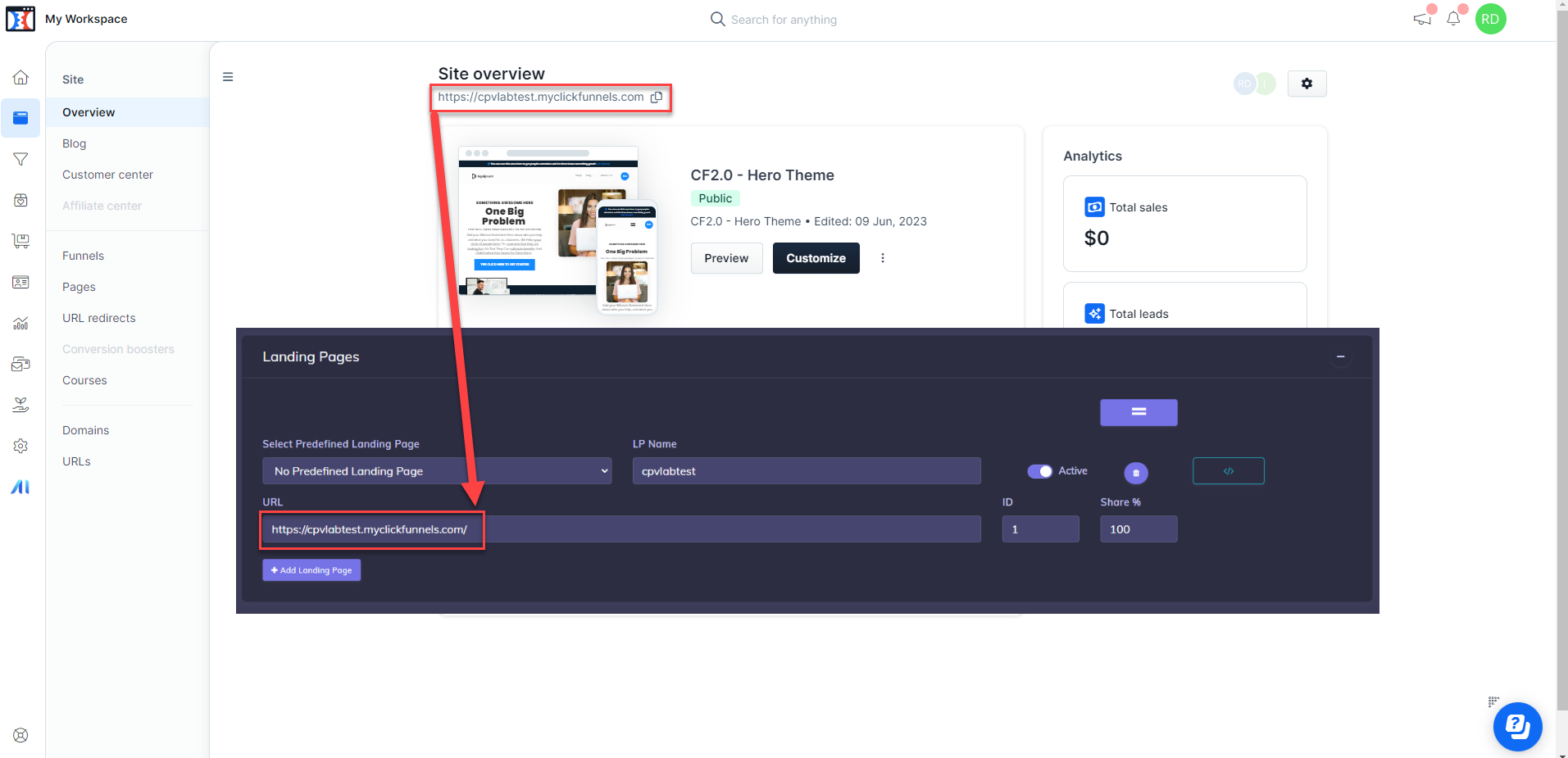Toggle the hamburger sidebar menu

[228, 77]
